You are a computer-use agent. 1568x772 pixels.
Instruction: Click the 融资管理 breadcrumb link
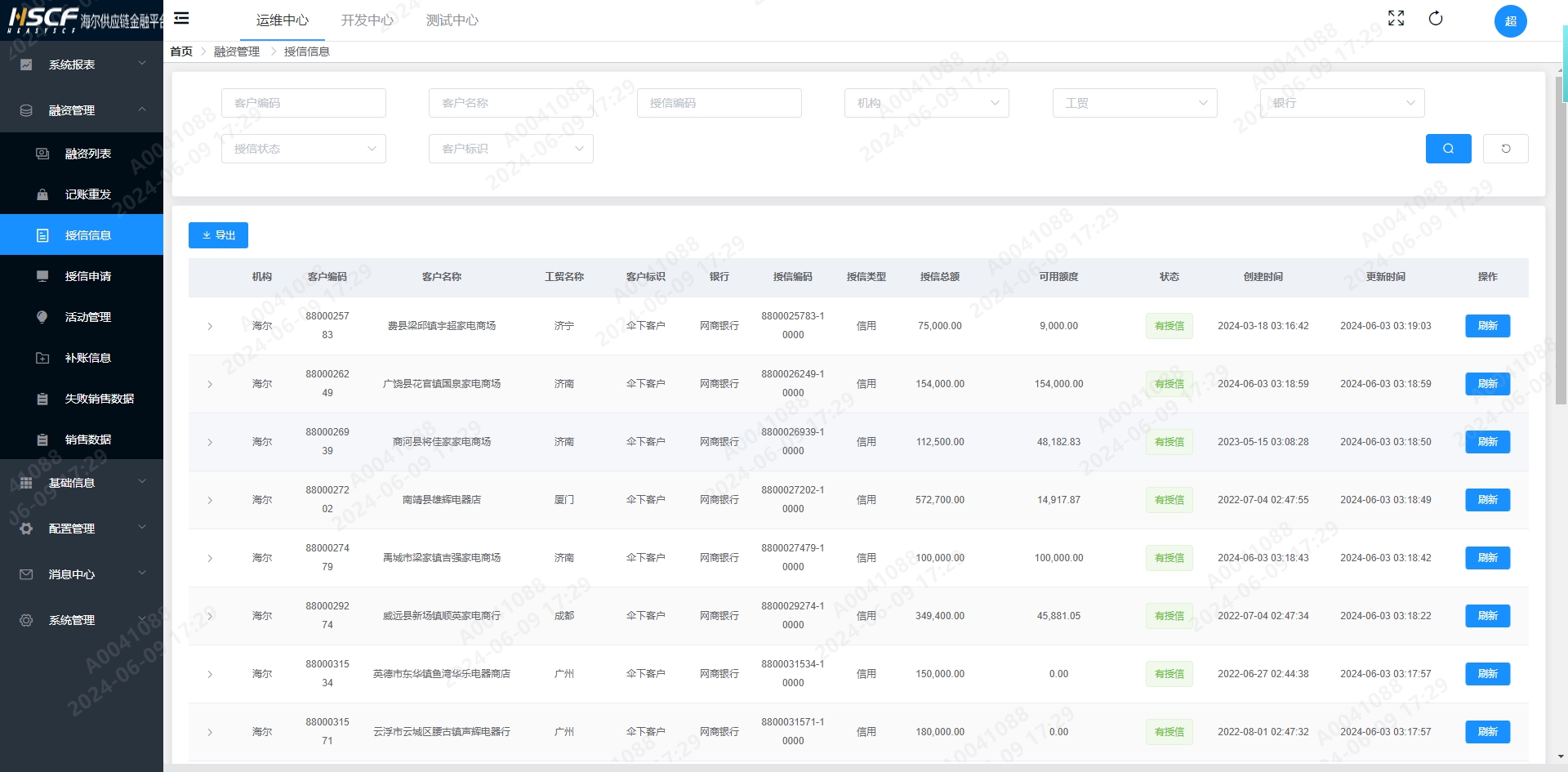[x=237, y=51]
